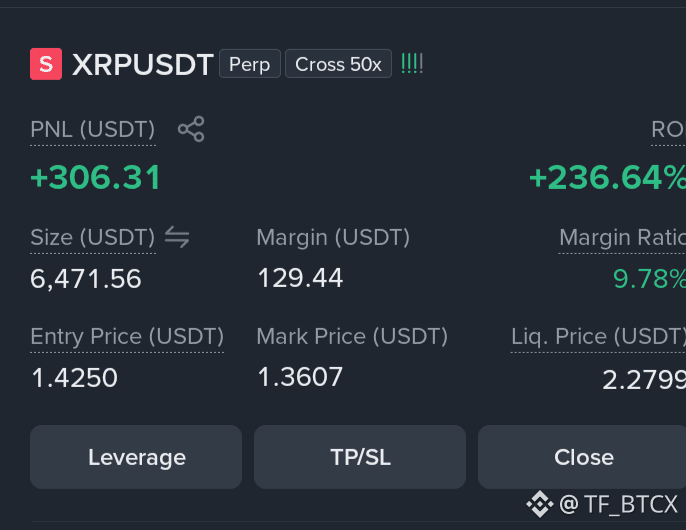Click the Margin Ratio label
This screenshot has height=530, width=686.
click(623, 238)
